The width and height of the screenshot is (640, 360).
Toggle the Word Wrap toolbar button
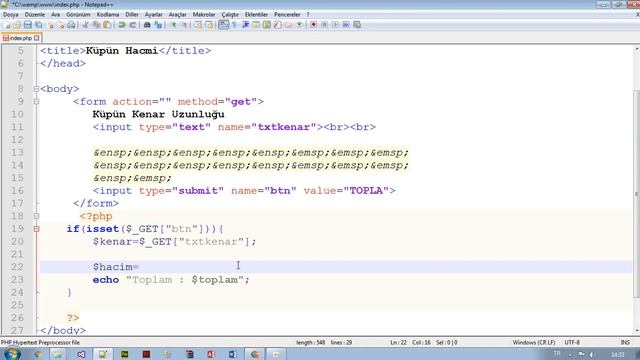[x=223, y=25]
